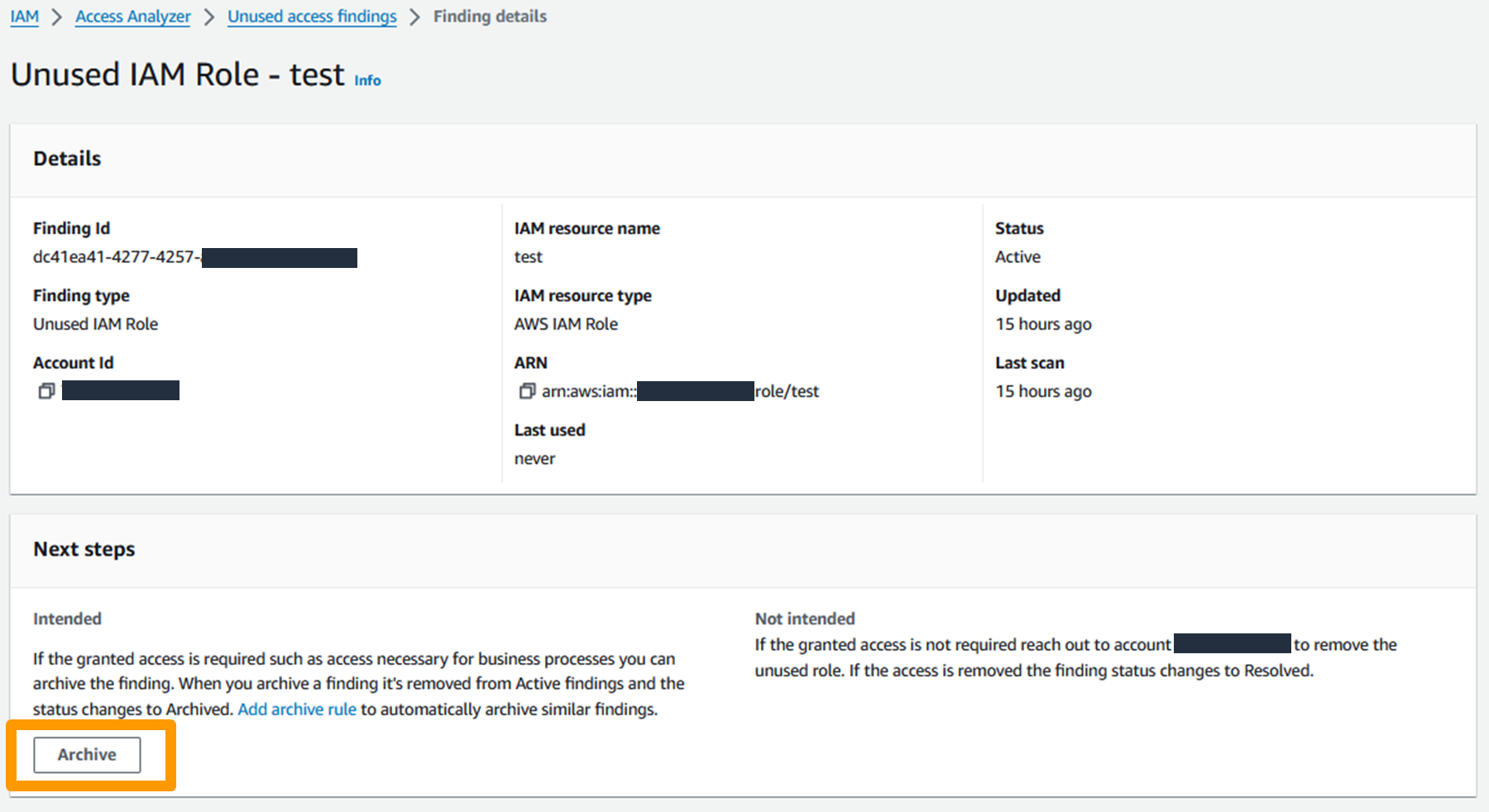Click the Not intended guidance heading
1489x812 pixels.
click(804, 619)
